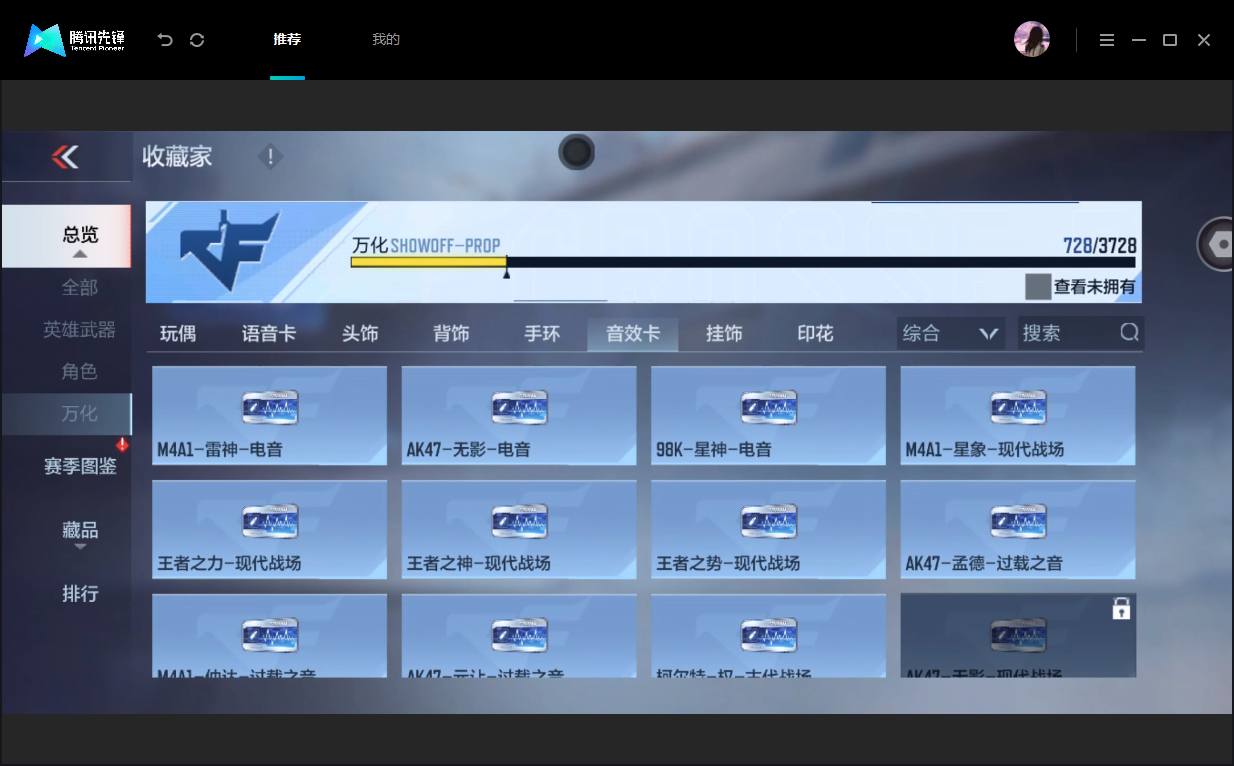Click the 收藏家 page title
1234x766 pixels.
click(177, 157)
